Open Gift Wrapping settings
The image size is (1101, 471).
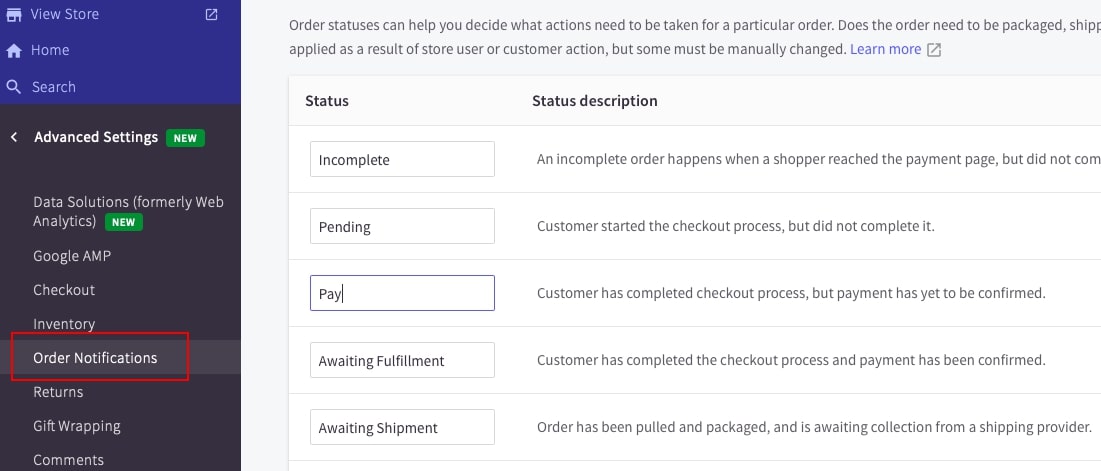77,426
